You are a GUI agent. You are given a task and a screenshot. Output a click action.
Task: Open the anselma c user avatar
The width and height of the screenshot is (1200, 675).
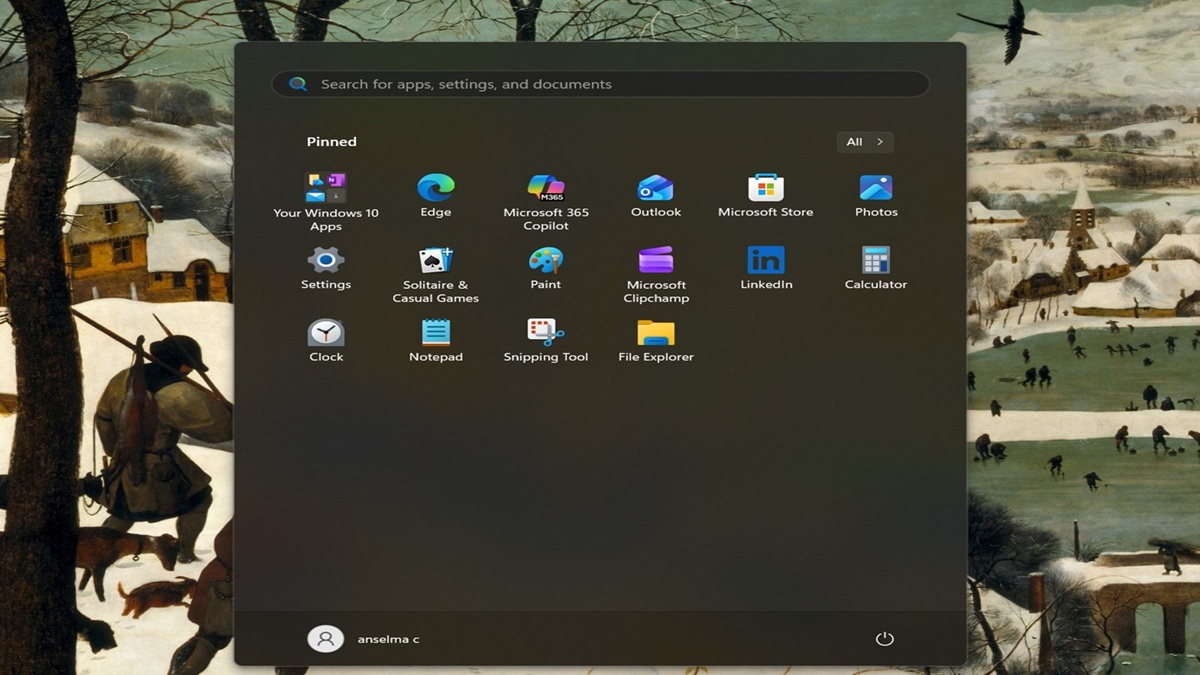tap(326, 638)
